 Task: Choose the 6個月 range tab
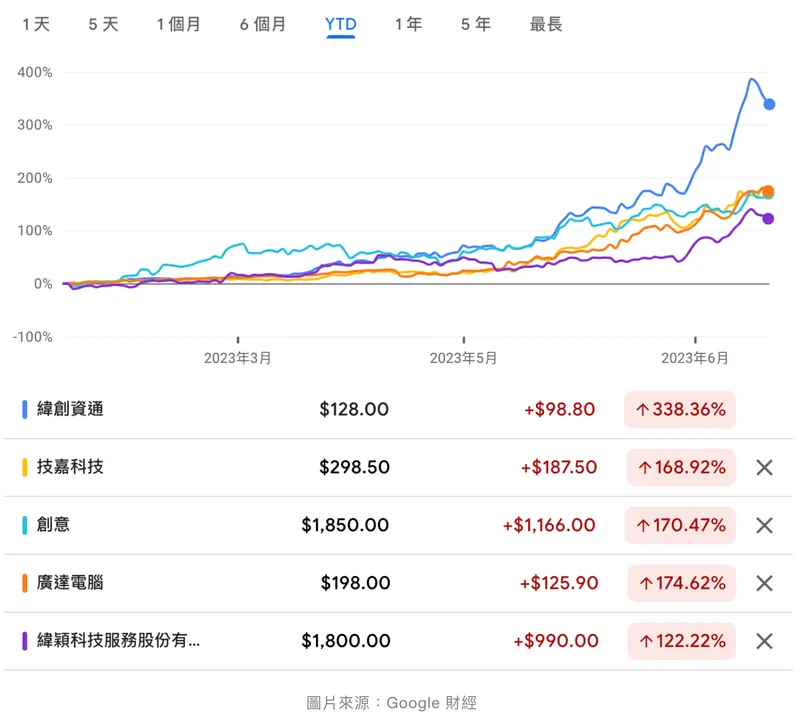tap(263, 24)
